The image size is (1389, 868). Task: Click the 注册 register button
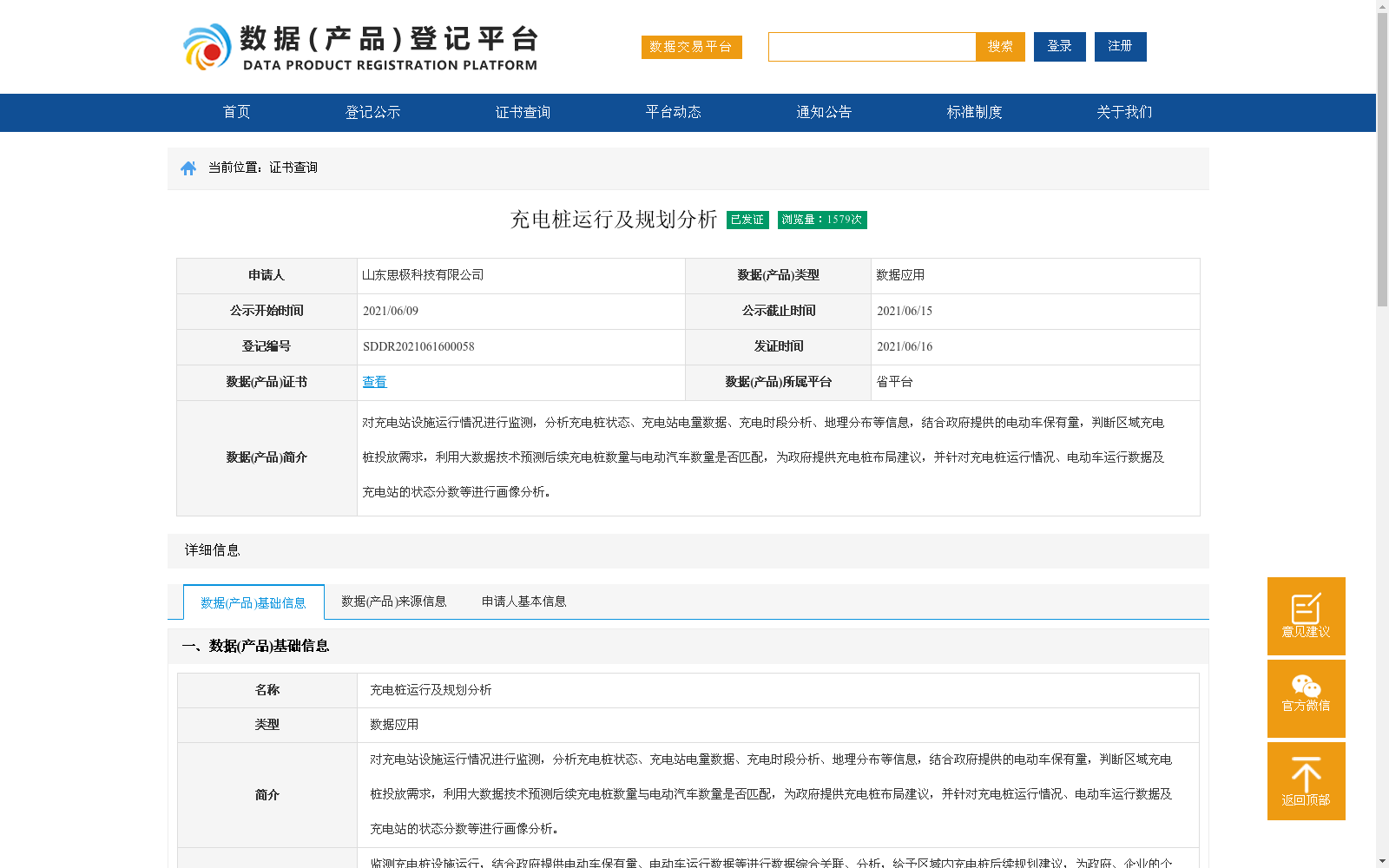(1120, 47)
